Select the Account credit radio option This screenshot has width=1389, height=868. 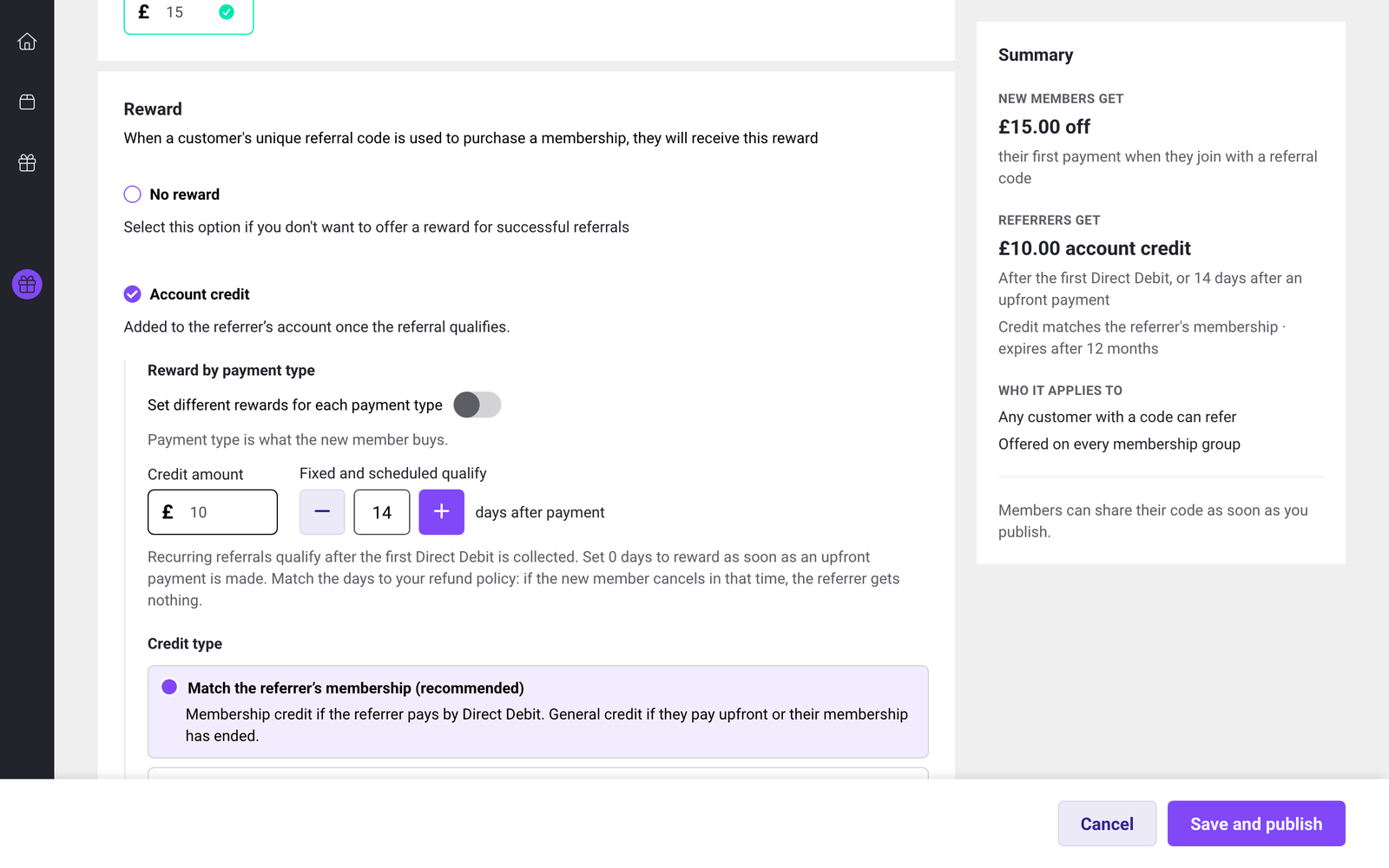click(x=132, y=294)
